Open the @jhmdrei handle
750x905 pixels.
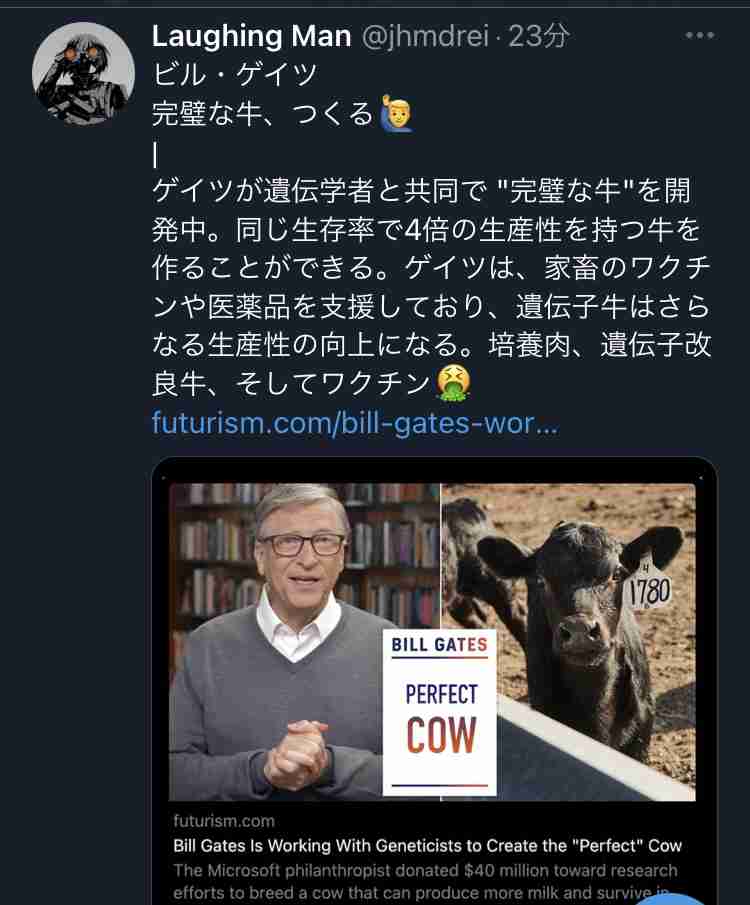click(x=426, y=36)
